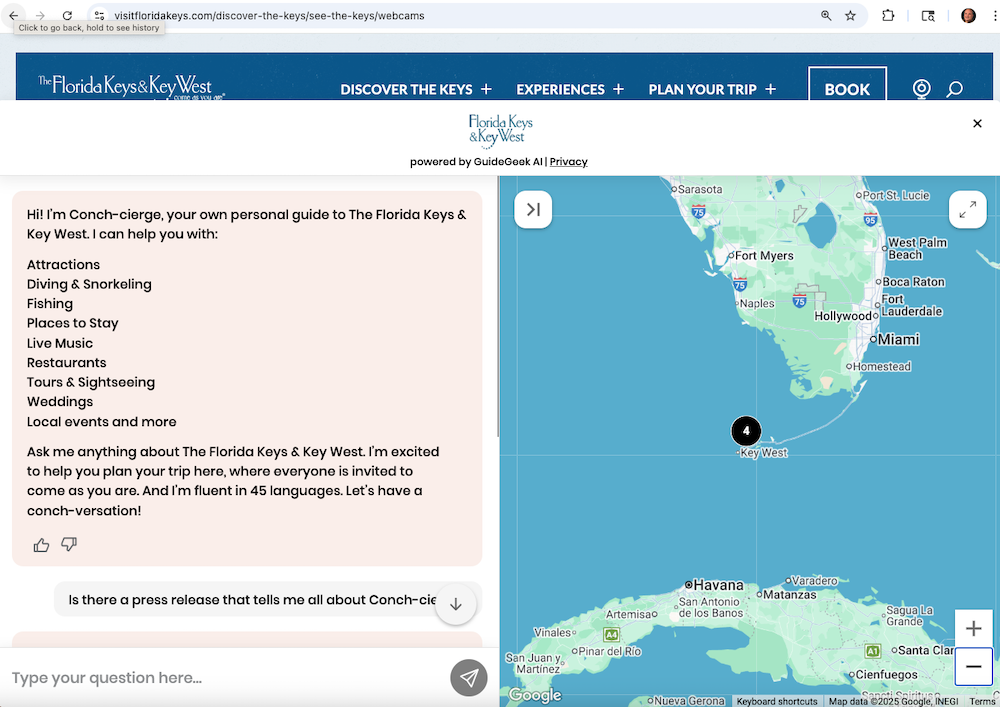Click the map cluster marker labeled 4
The image size is (1000, 707).
click(746, 431)
